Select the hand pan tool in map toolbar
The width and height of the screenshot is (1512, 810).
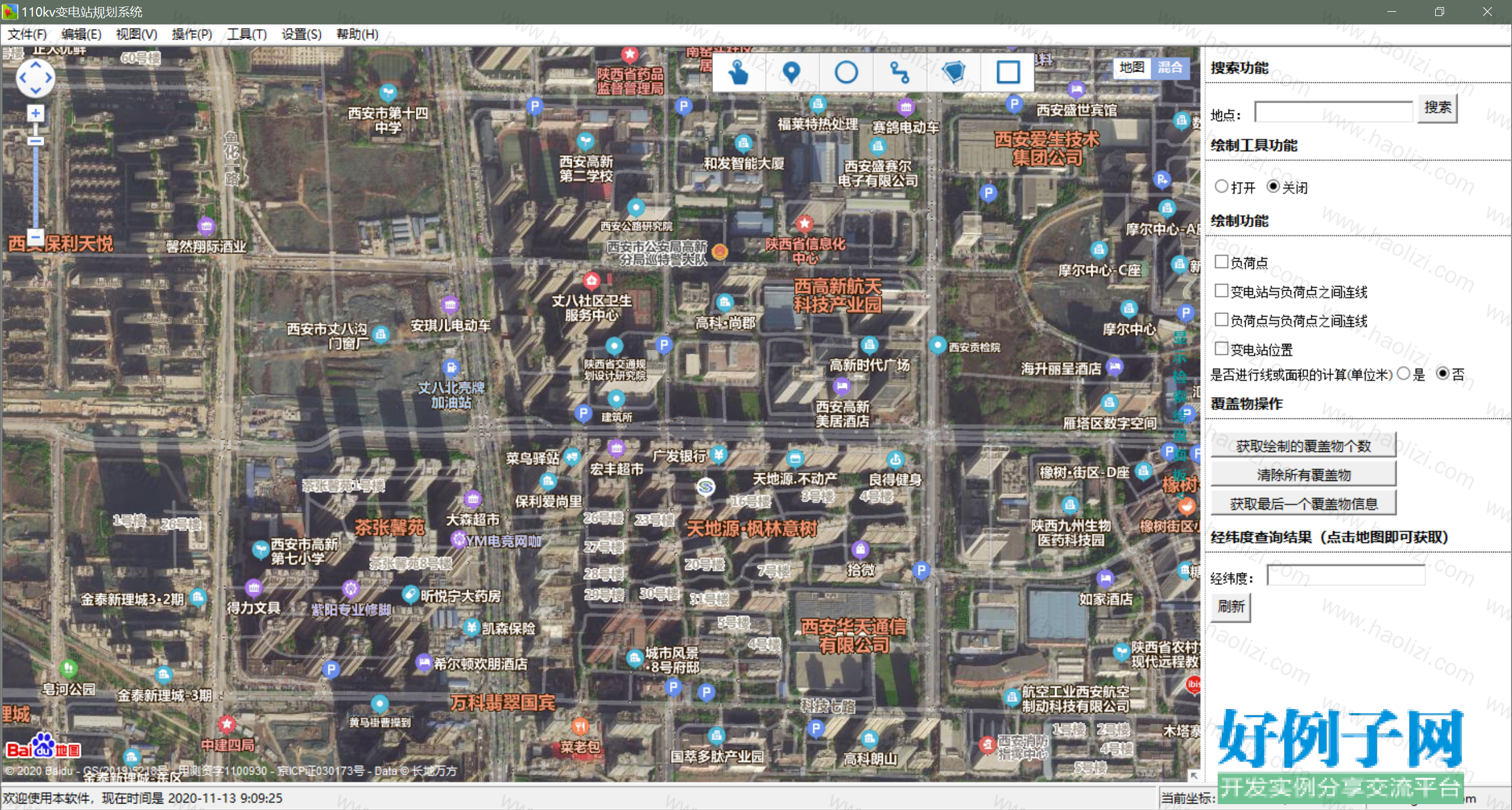[738, 72]
